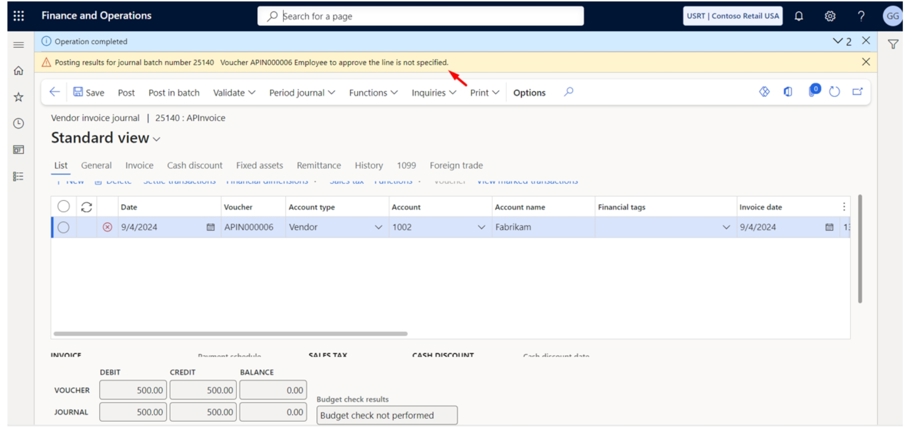The height and width of the screenshot is (428, 913).
Task: Open form in new window icon
Action: coord(857,91)
